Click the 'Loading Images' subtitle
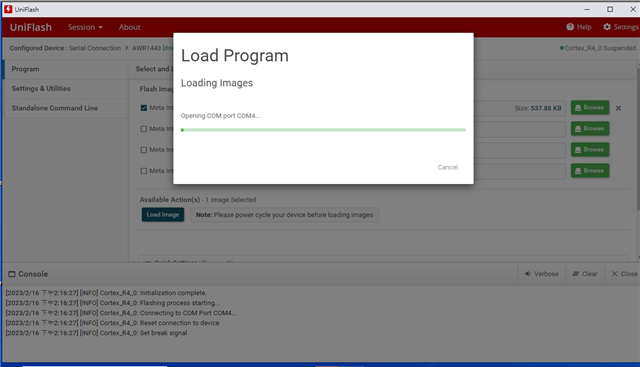Viewport: 640px width, 367px height. click(x=217, y=83)
